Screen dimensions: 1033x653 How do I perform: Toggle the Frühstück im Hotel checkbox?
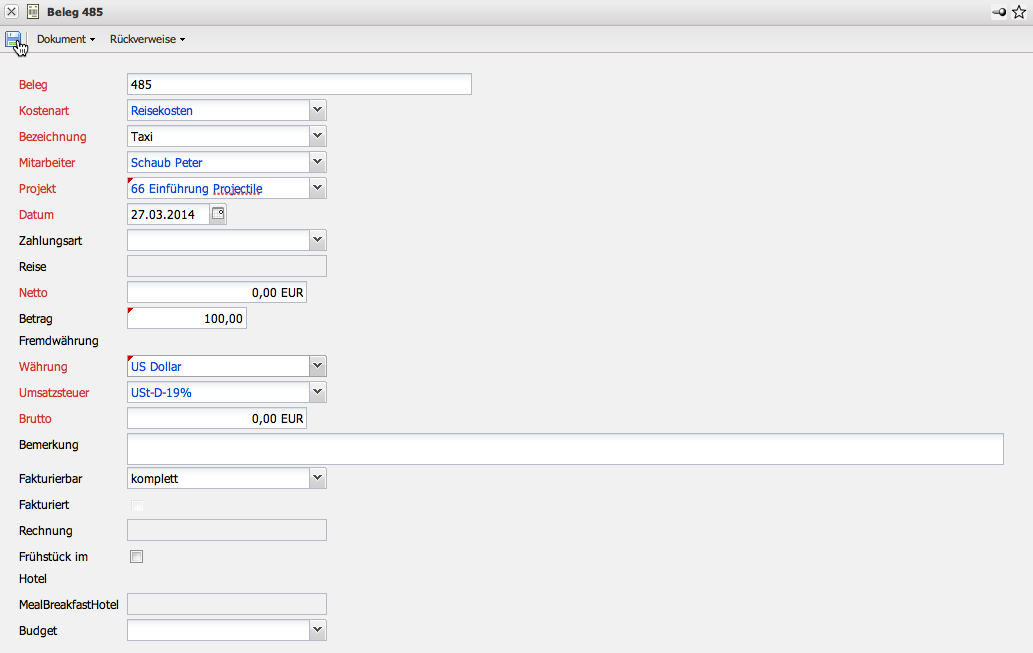[x=136, y=557]
